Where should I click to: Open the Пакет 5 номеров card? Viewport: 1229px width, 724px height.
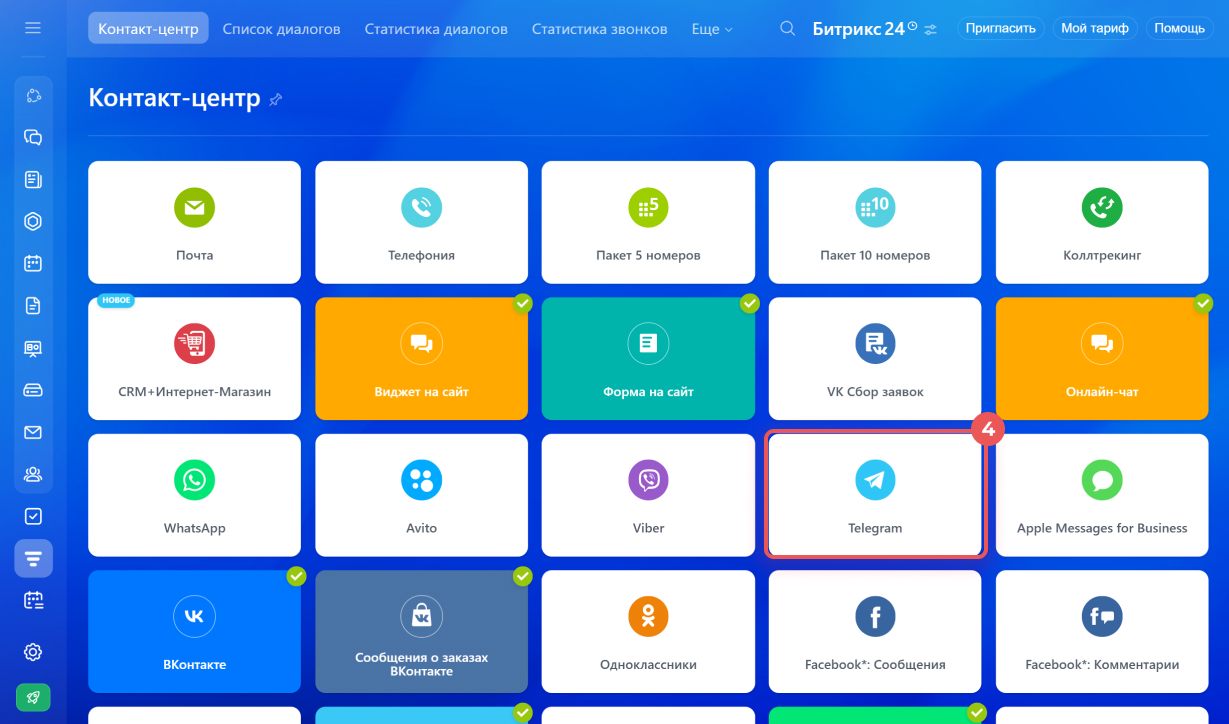[648, 222]
